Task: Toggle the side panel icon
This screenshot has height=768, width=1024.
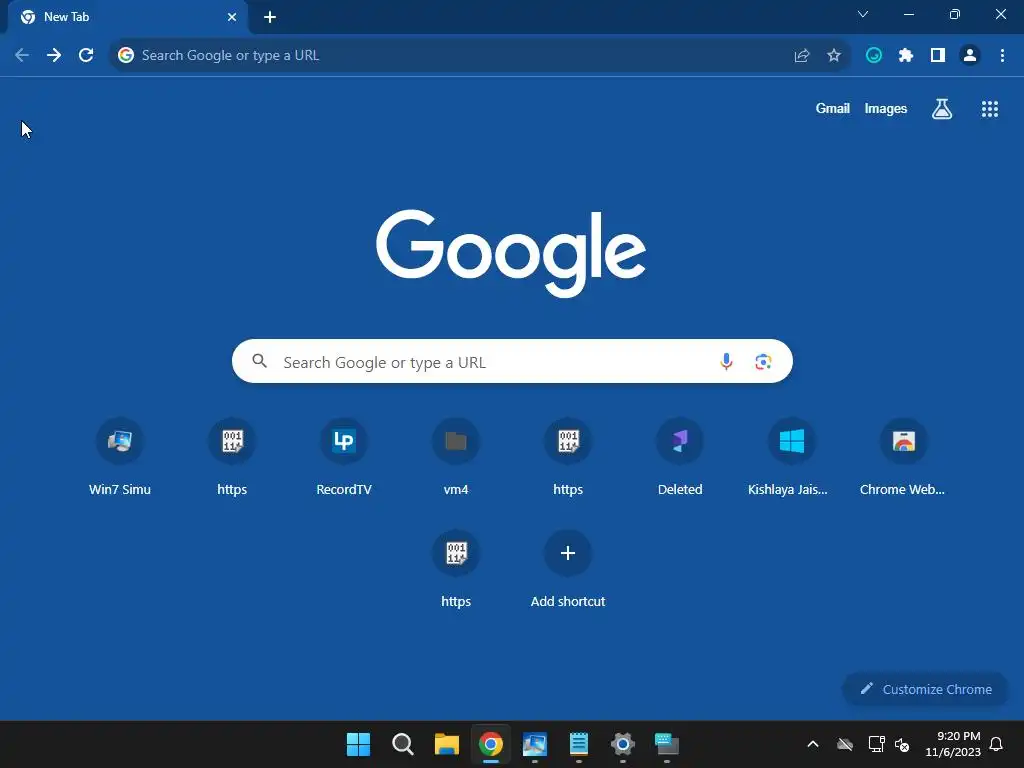Action: point(938,56)
